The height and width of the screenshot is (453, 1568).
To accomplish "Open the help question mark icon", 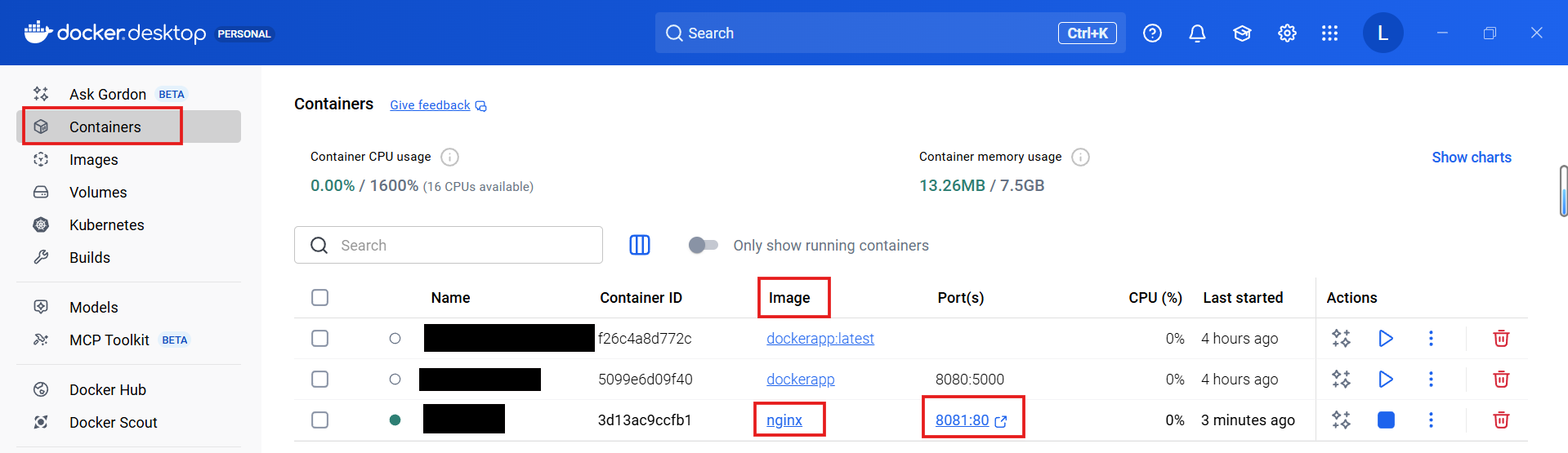I will point(1152,33).
